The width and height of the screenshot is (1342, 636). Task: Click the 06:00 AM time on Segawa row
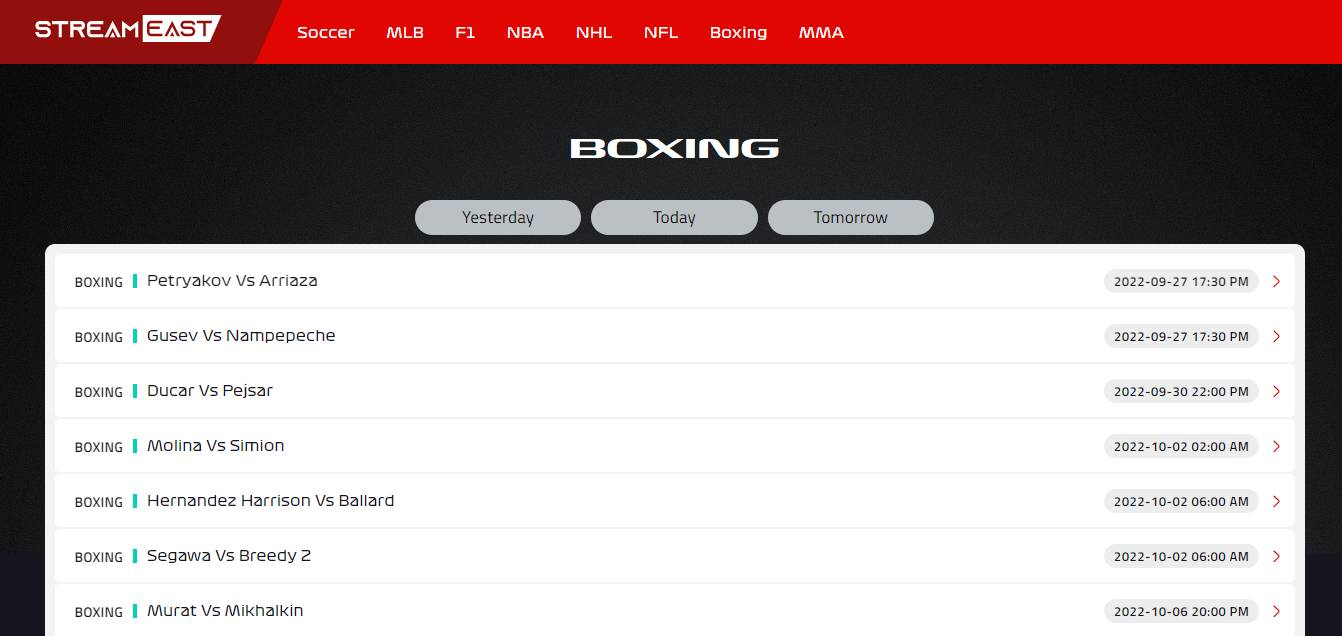(1181, 557)
